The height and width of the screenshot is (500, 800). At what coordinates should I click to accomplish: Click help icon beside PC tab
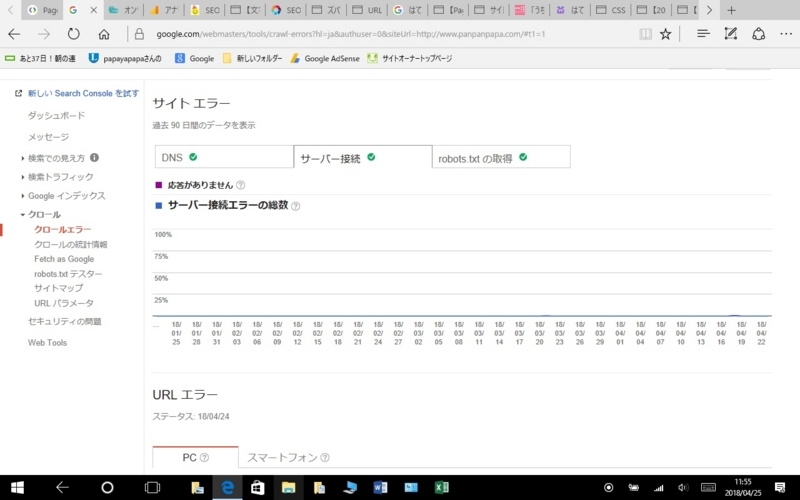tap(204, 458)
